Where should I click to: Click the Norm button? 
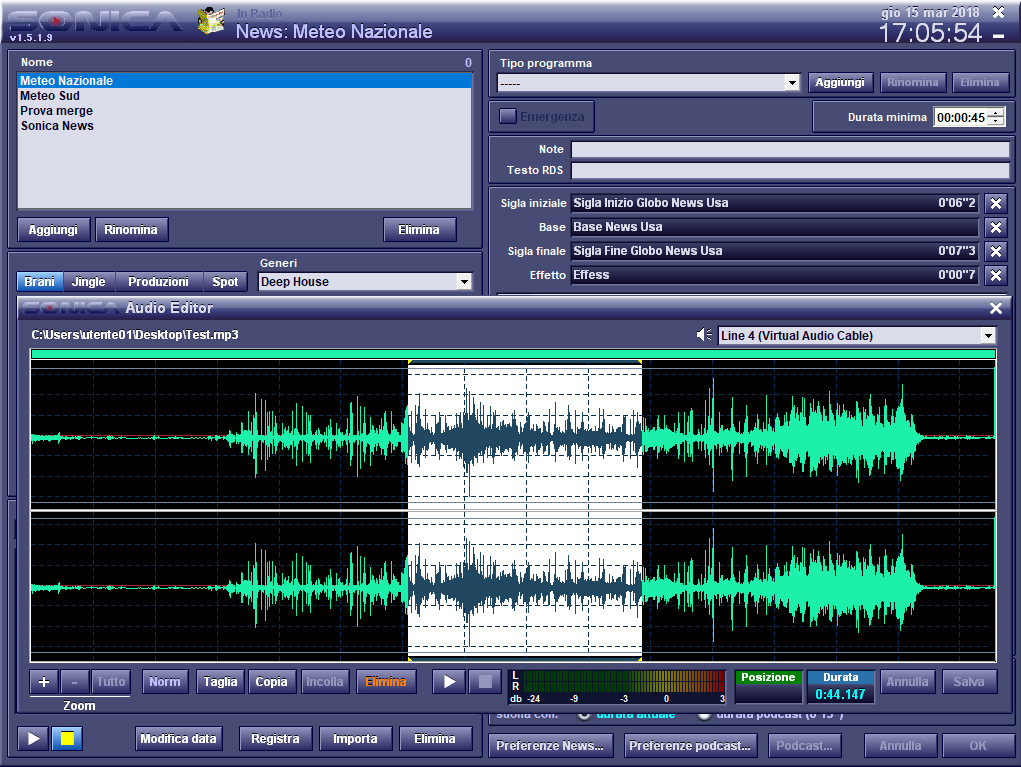(165, 682)
